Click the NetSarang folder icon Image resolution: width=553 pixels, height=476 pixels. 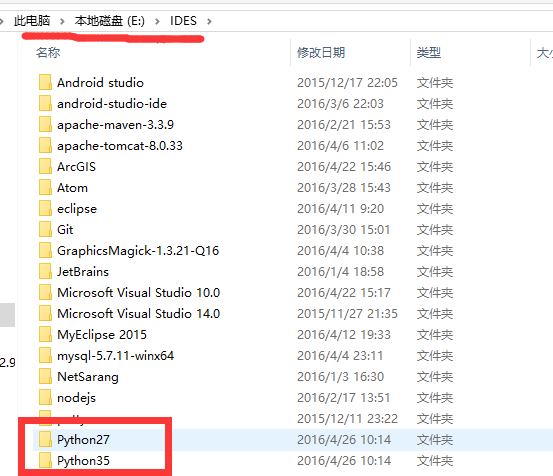point(45,377)
